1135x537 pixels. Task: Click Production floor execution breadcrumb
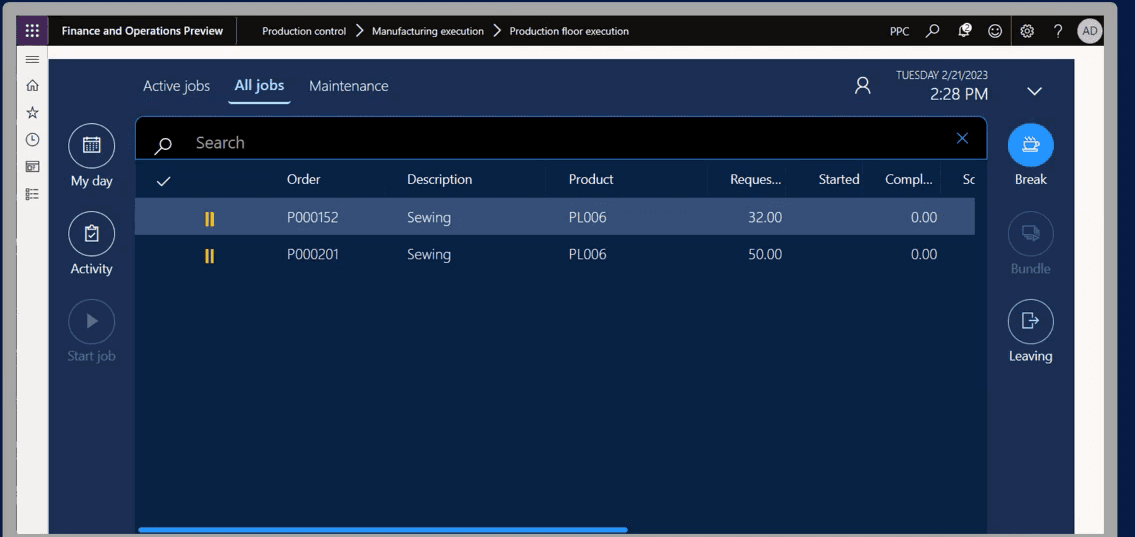tap(569, 31)
